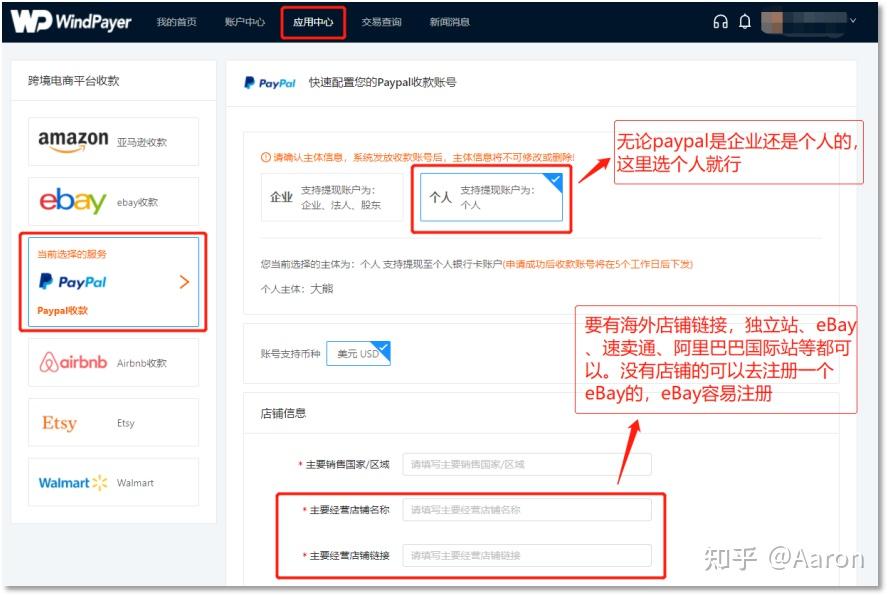Click the WindPayer logo
The image size is (888, 595).
pos(71,22)
